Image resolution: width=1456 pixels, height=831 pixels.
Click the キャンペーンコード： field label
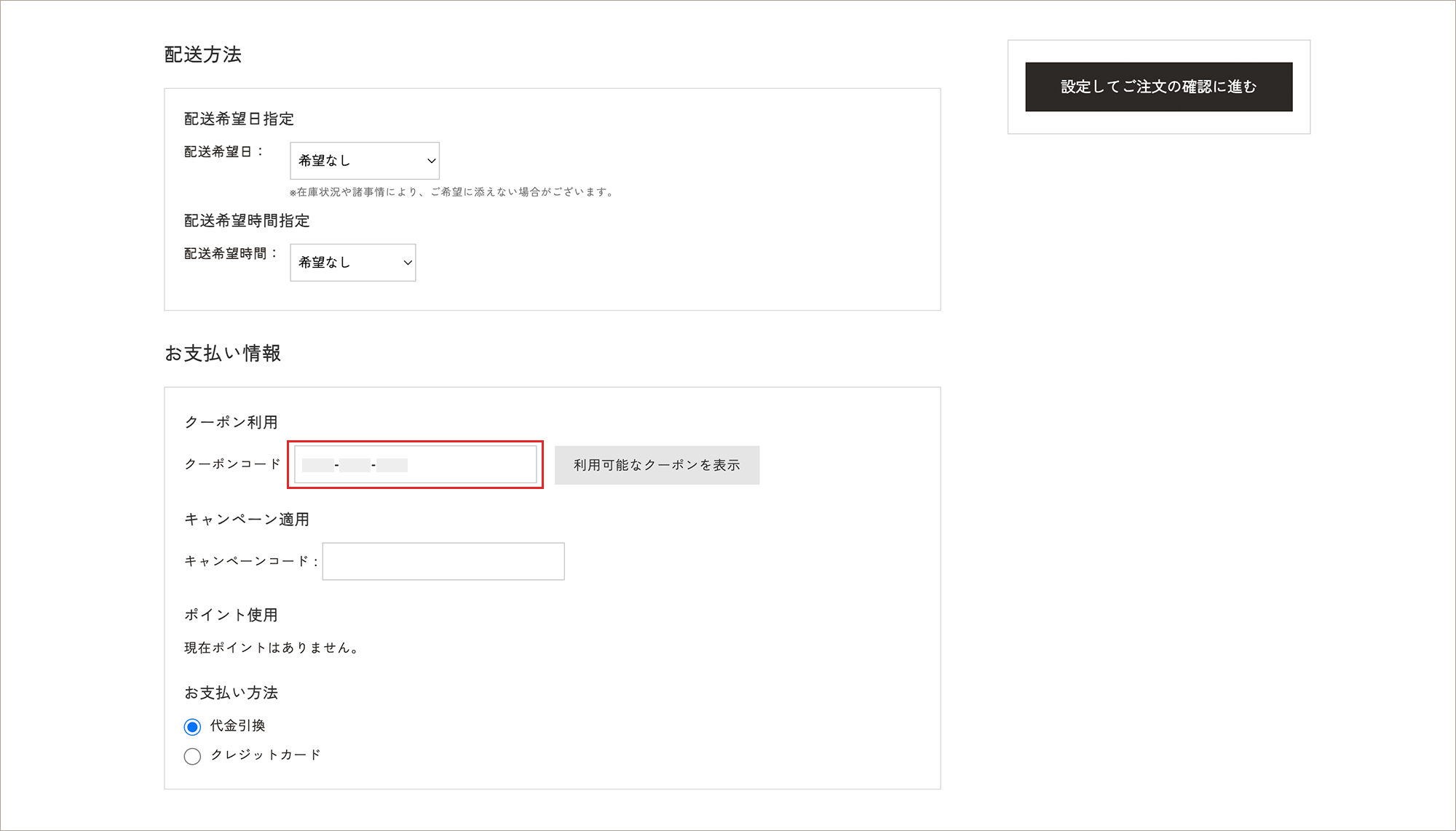250,561
